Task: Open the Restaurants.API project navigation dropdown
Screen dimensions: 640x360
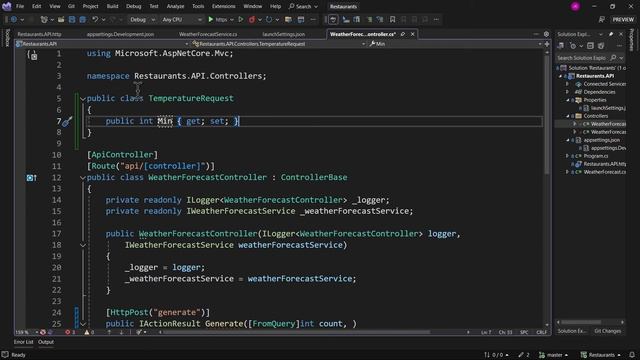Action: point(101,44)
